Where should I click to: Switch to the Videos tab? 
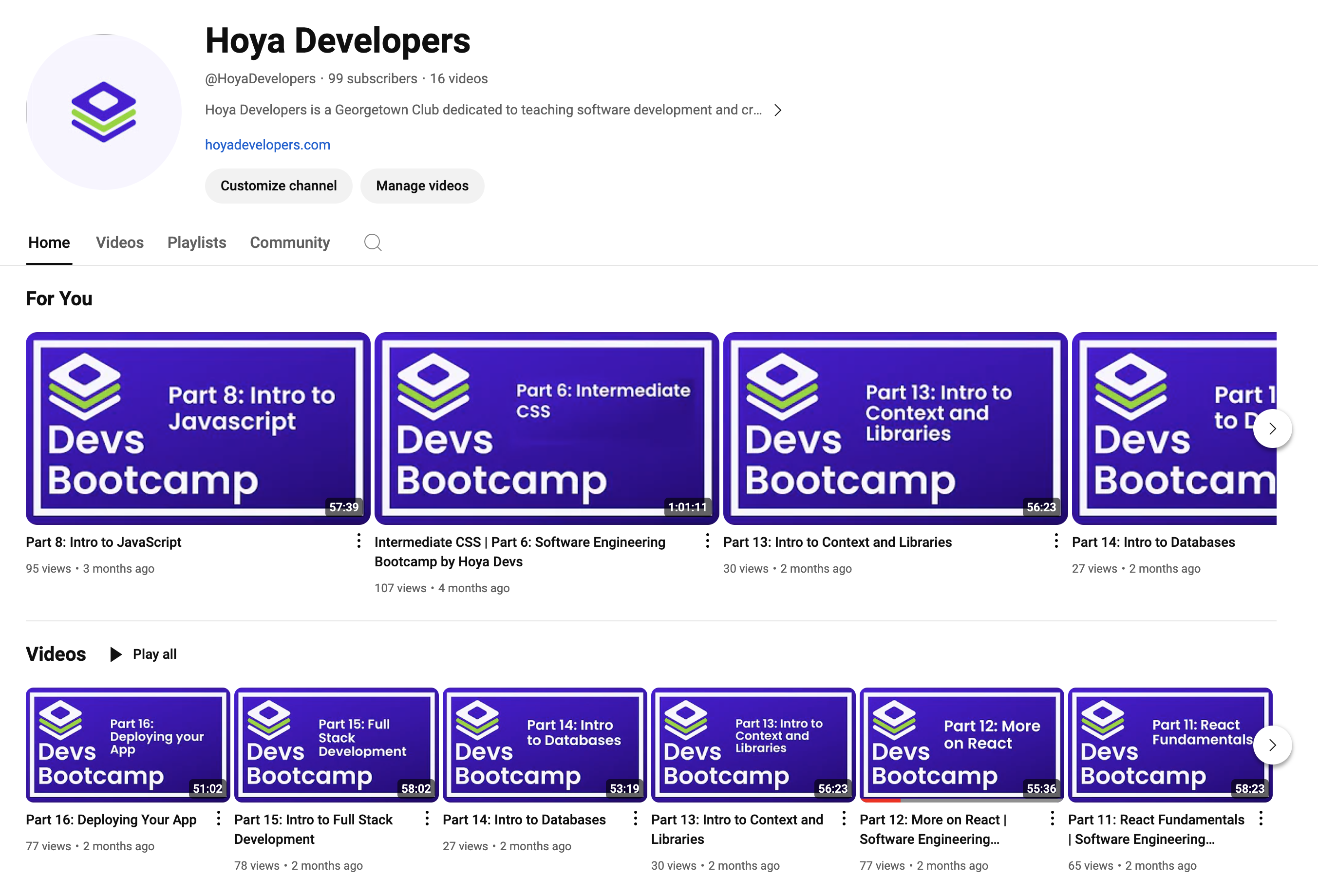[x=120, y=243]
